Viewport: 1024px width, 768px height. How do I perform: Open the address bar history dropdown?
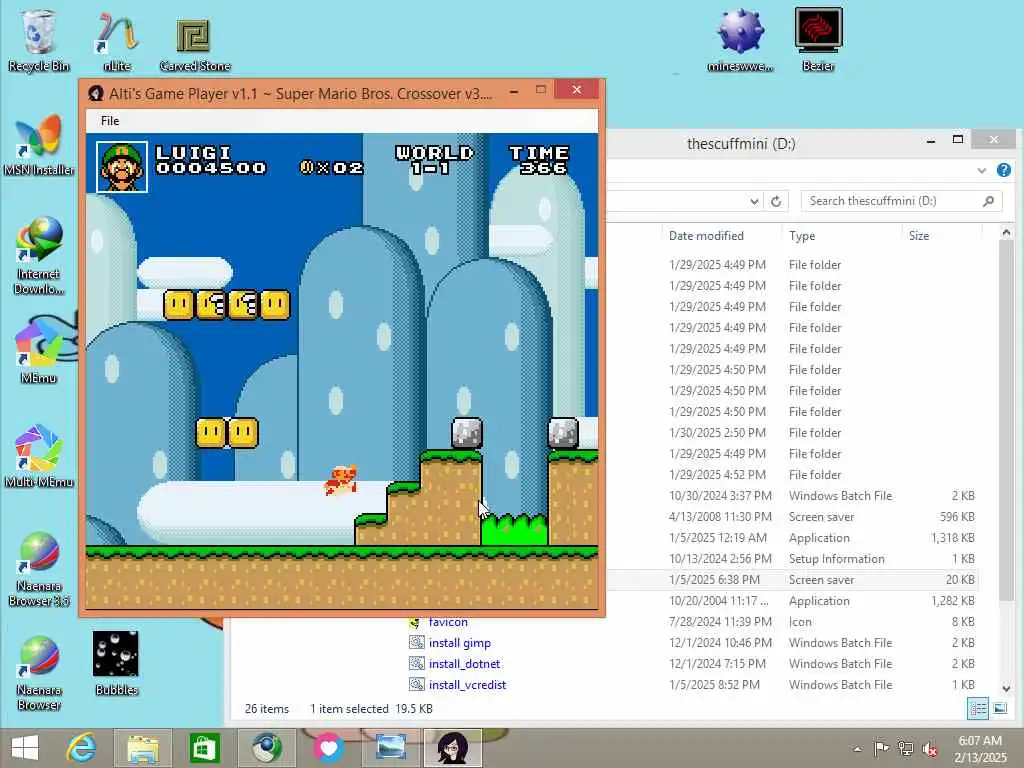coord(754,201)
